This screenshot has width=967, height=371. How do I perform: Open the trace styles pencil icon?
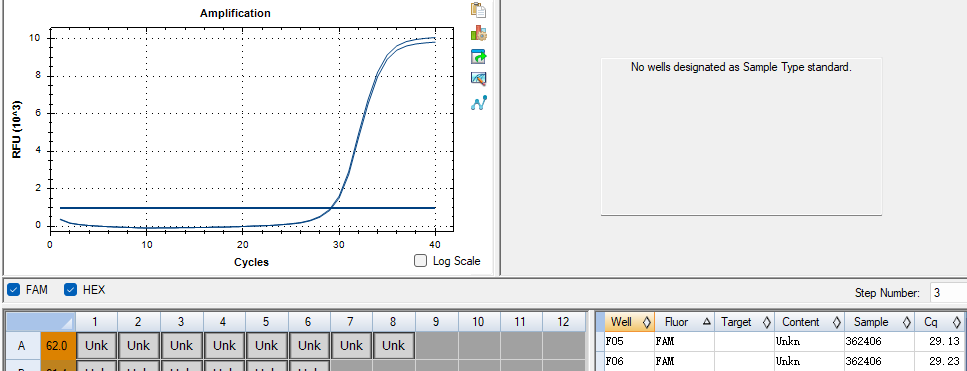pyautogui.click(x=479, y=79)
